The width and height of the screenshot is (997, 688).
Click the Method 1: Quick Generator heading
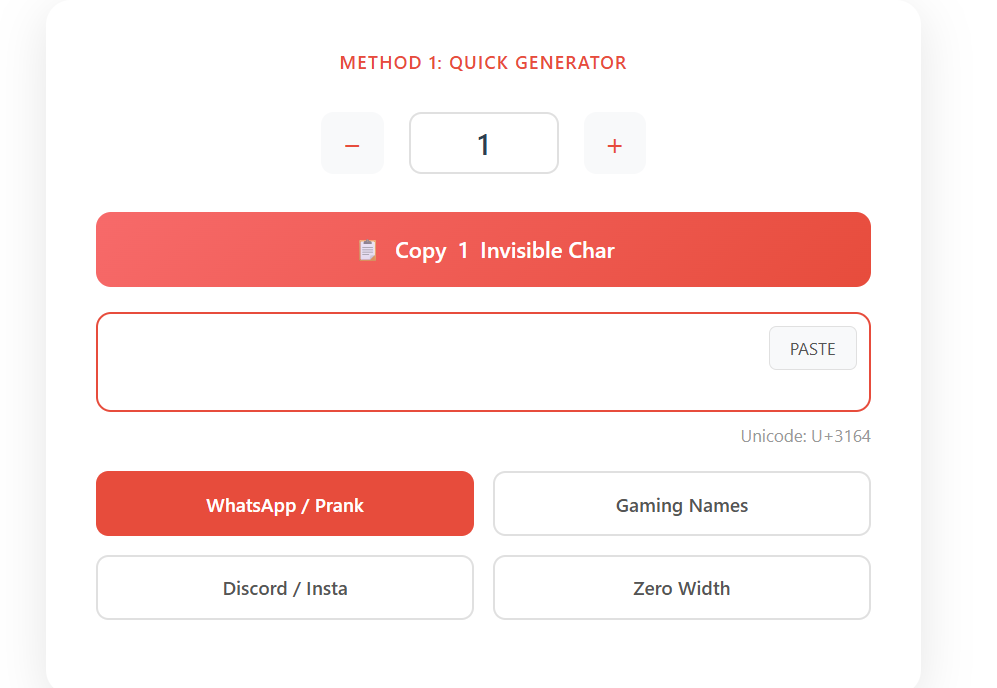(483, 63)
